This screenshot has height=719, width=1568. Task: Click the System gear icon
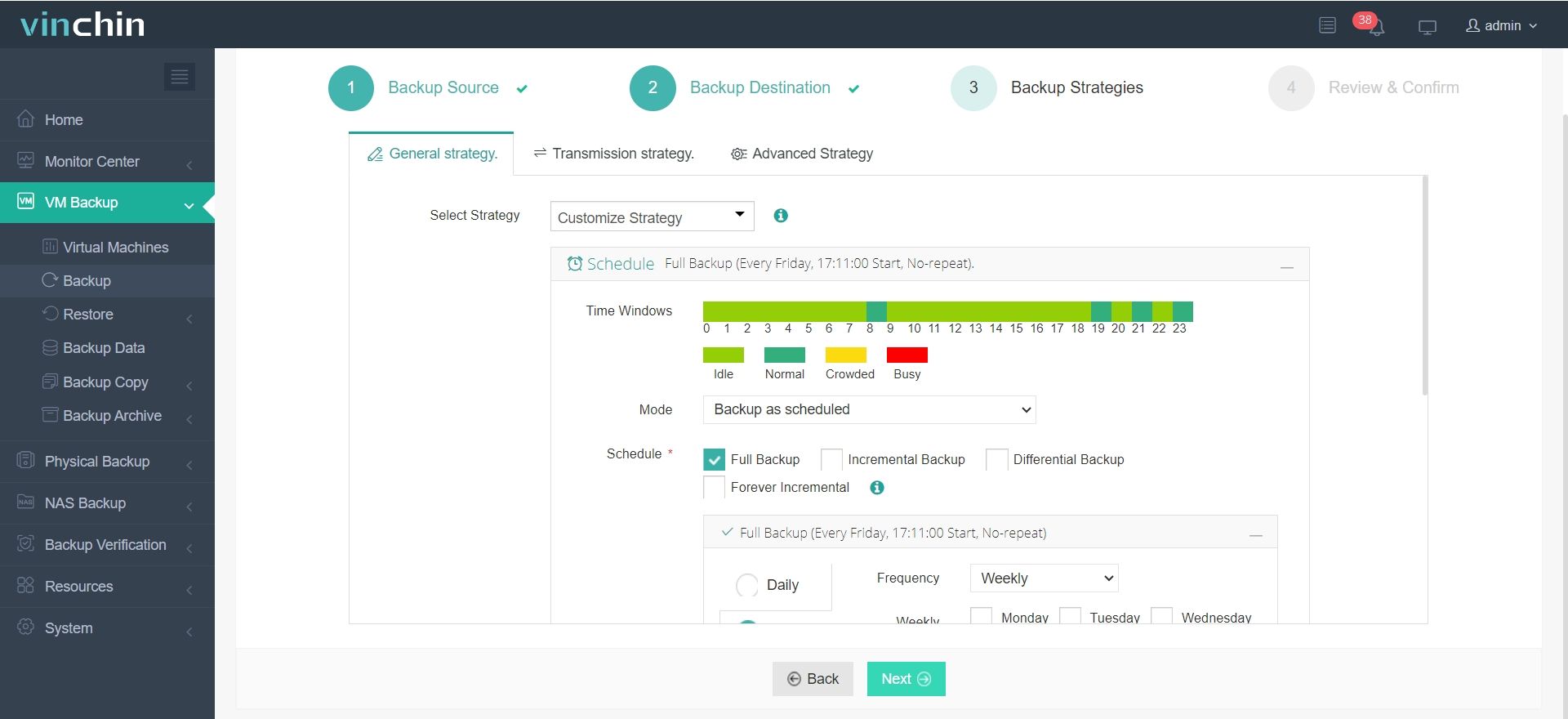[x=25, y=627]
